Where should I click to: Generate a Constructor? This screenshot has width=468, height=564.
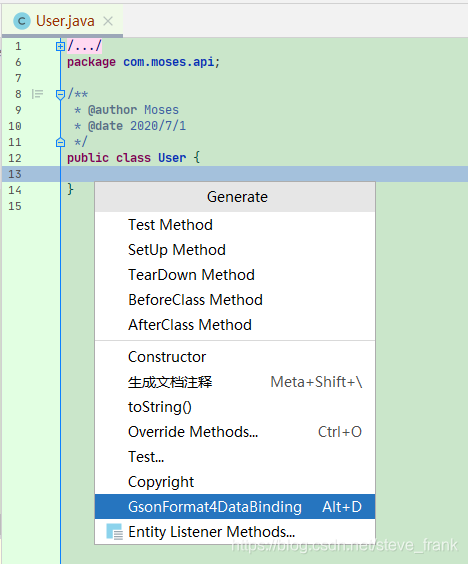pos(235,357)
